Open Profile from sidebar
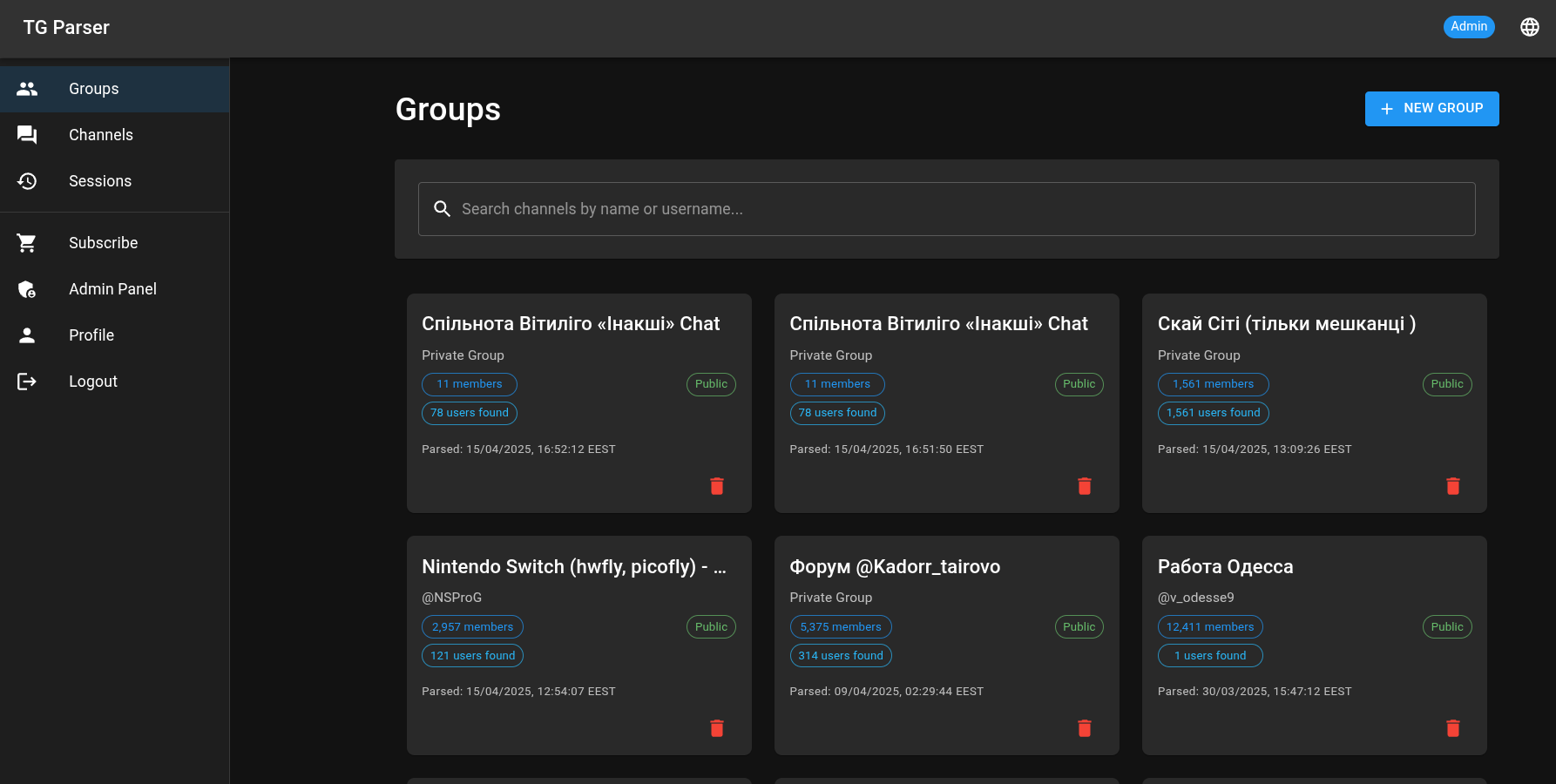Viewport: 1556px width, 784px height. [115, 335]
